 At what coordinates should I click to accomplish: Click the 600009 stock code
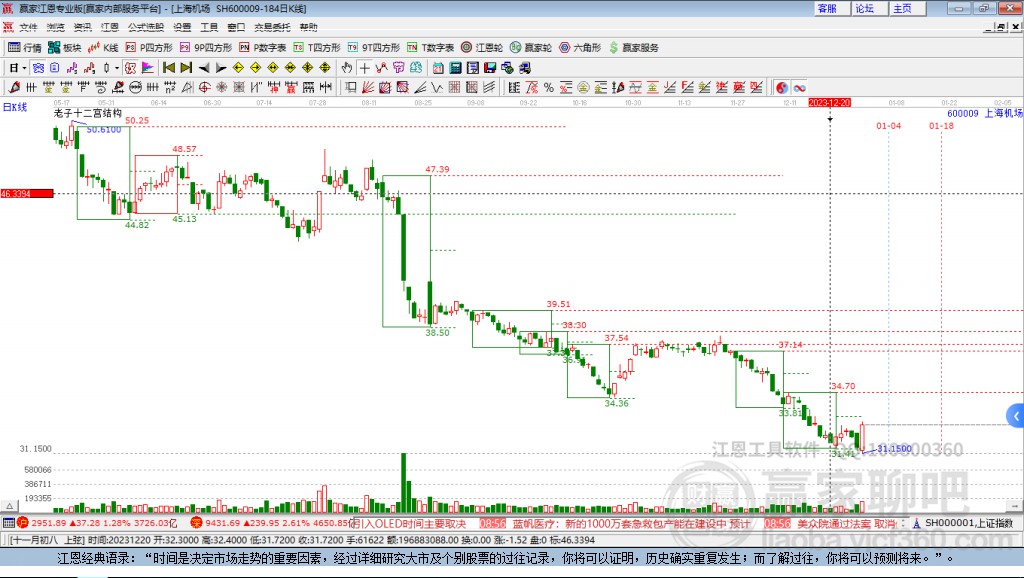tap(963, 114)
